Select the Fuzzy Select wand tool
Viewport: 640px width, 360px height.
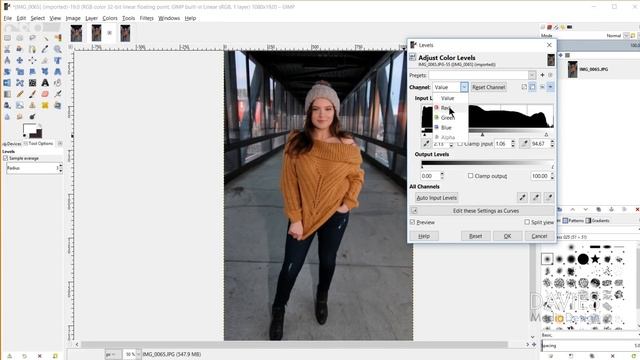point(45,38)
